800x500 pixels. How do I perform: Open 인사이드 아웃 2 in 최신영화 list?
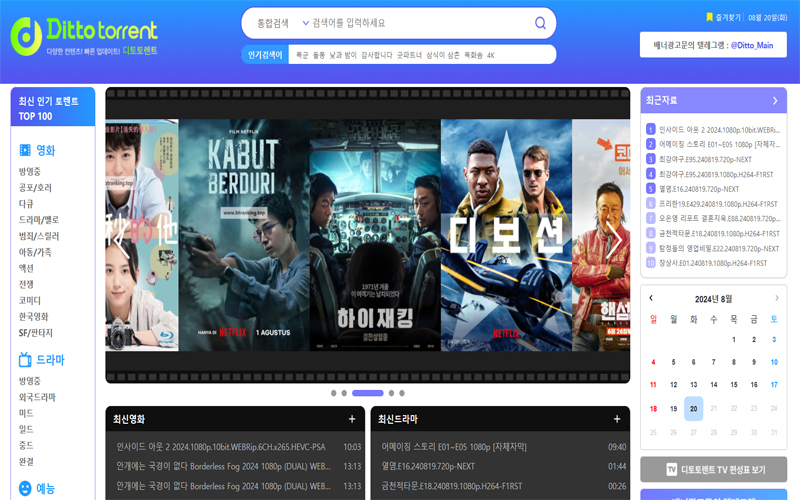(x=221, y=447)
